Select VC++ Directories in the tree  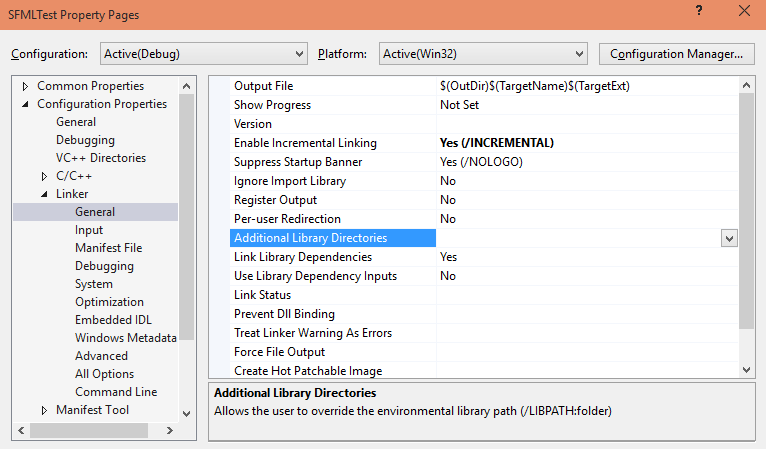pos(100,158)
